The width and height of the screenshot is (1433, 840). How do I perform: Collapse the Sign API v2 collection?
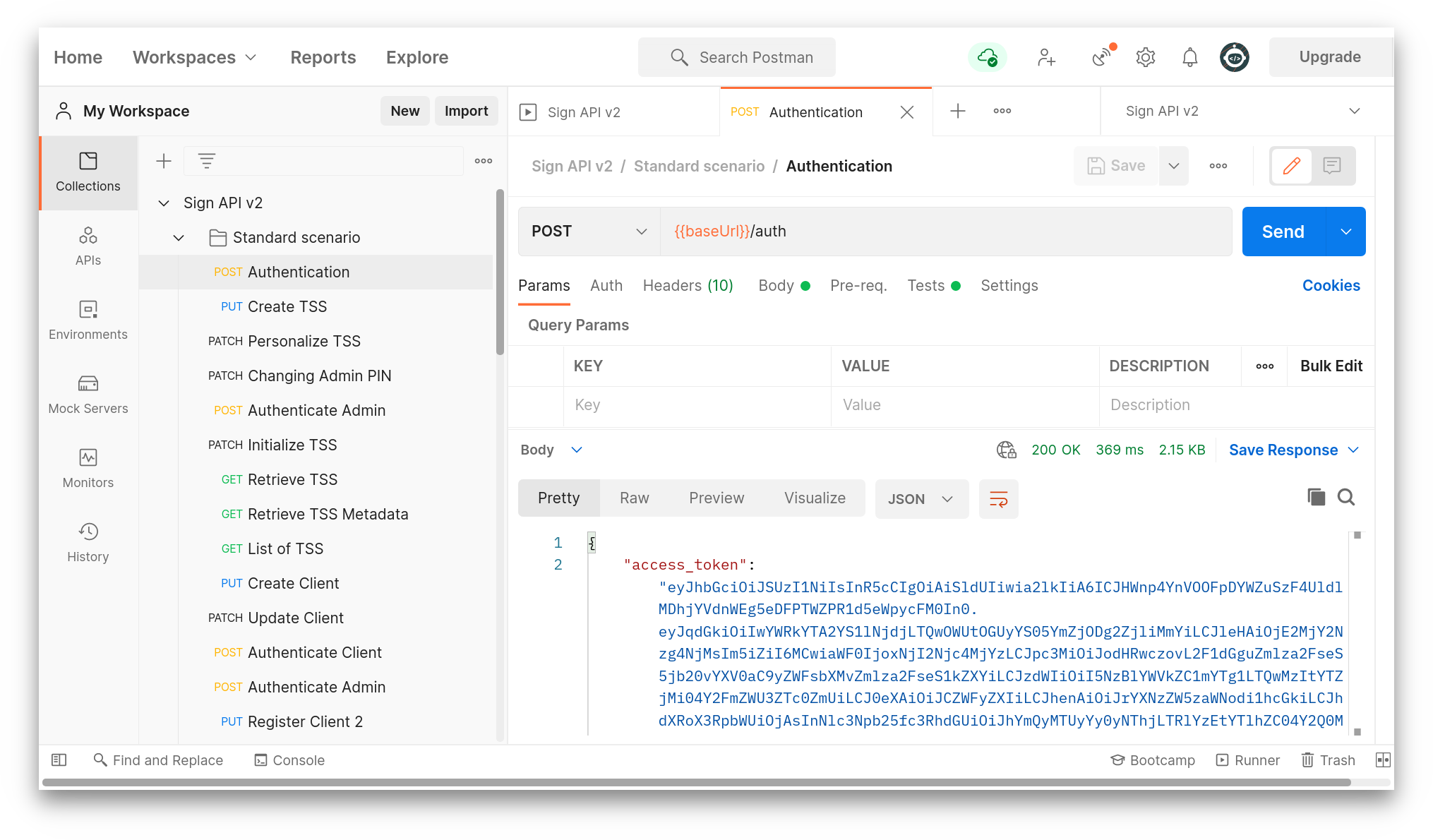164,203
